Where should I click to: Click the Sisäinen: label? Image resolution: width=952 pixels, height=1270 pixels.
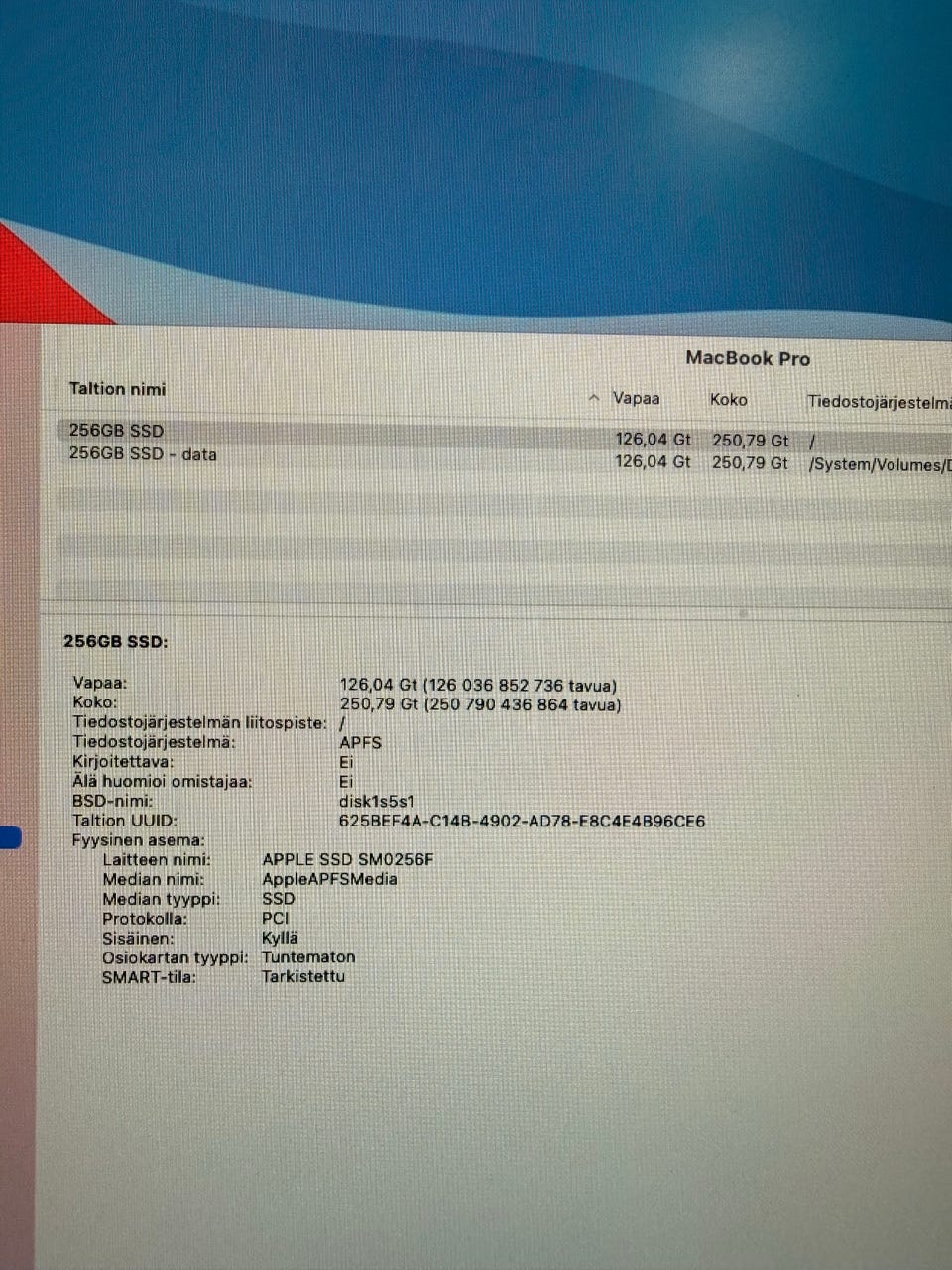coord(138,938)
